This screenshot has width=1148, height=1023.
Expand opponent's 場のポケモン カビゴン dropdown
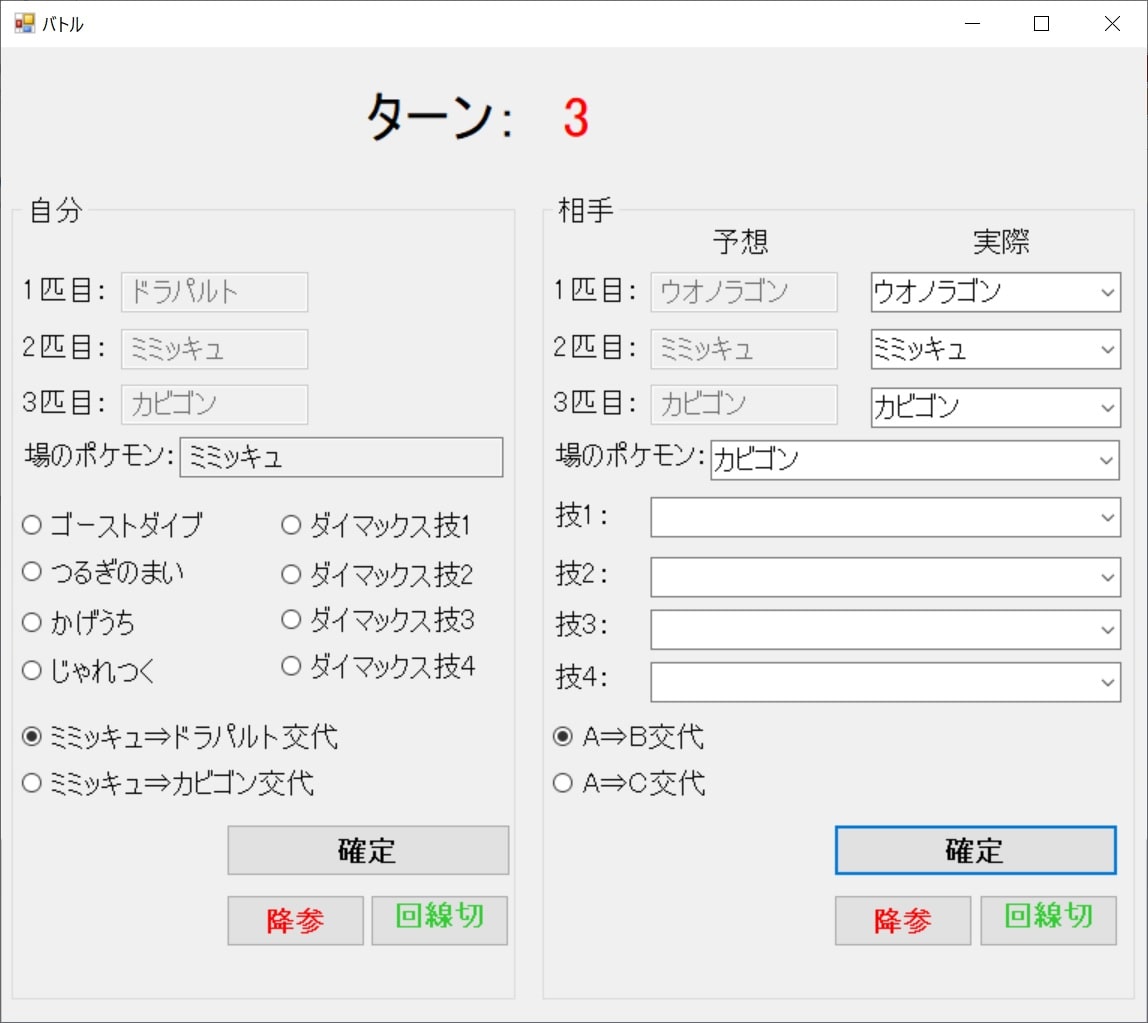click(914, 460)
